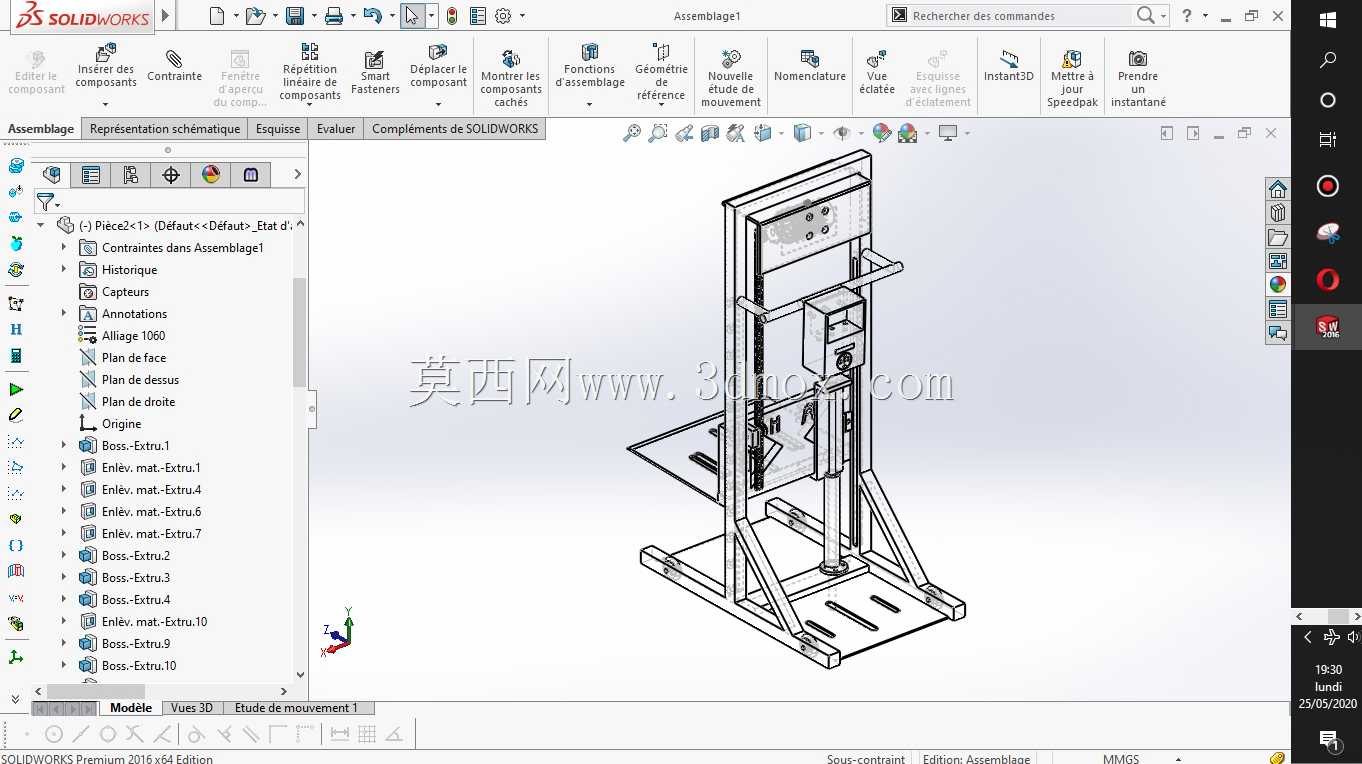
Task: Open Fonctions d'assemblage
Action: (590, 75)
